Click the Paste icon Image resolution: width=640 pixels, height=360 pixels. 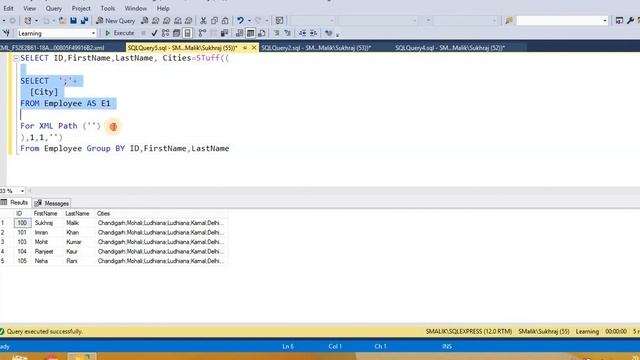click(x=225, y=20)
